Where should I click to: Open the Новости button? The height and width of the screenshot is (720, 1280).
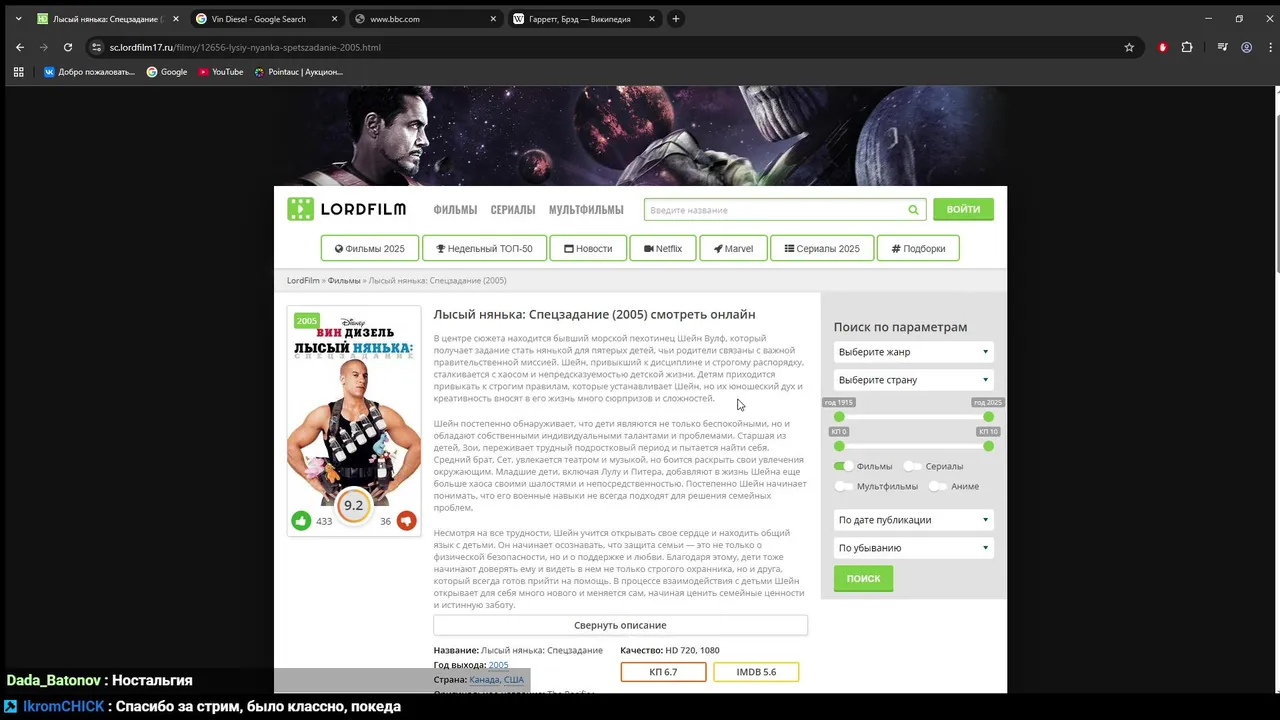coord(588,248)
